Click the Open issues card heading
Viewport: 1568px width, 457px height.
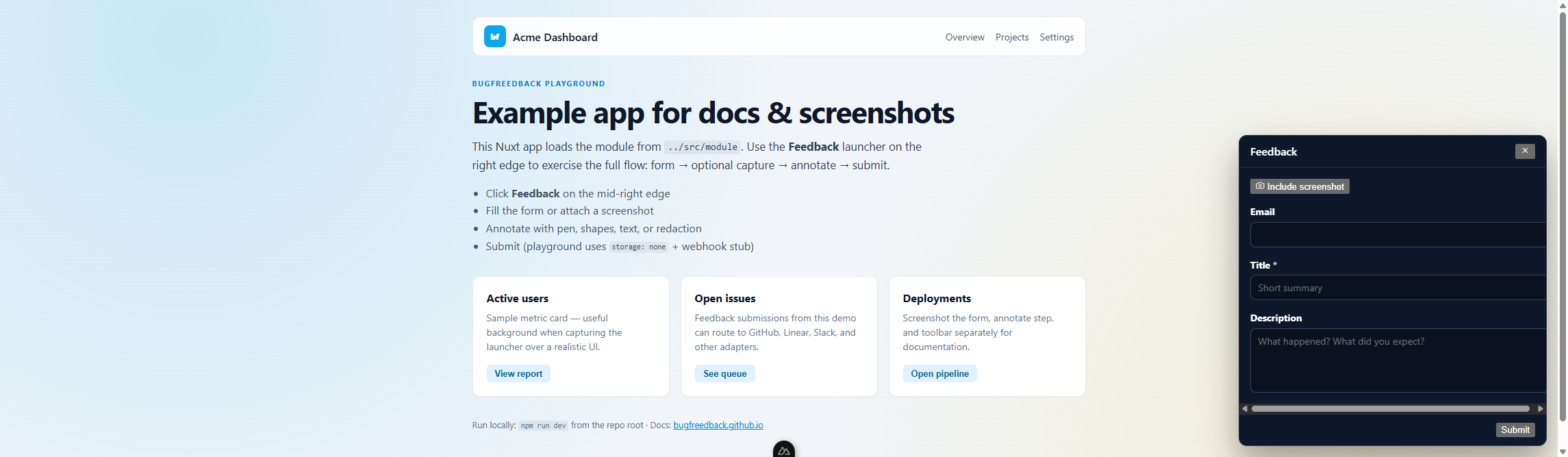[724, 299]
